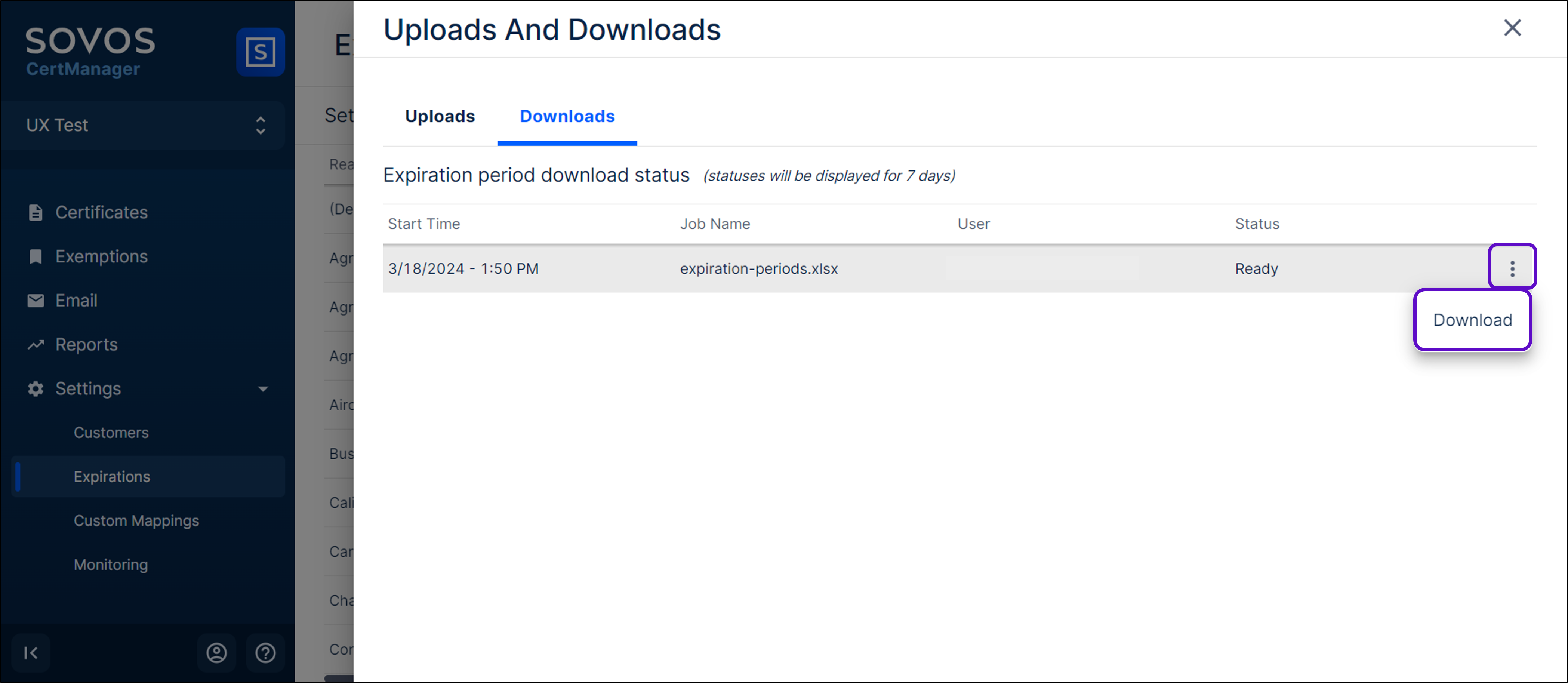The width and height of the screenshot is (1568, 683).
Task: Collapse the Settings menu arrow
Action: click(x=263, y=388)
